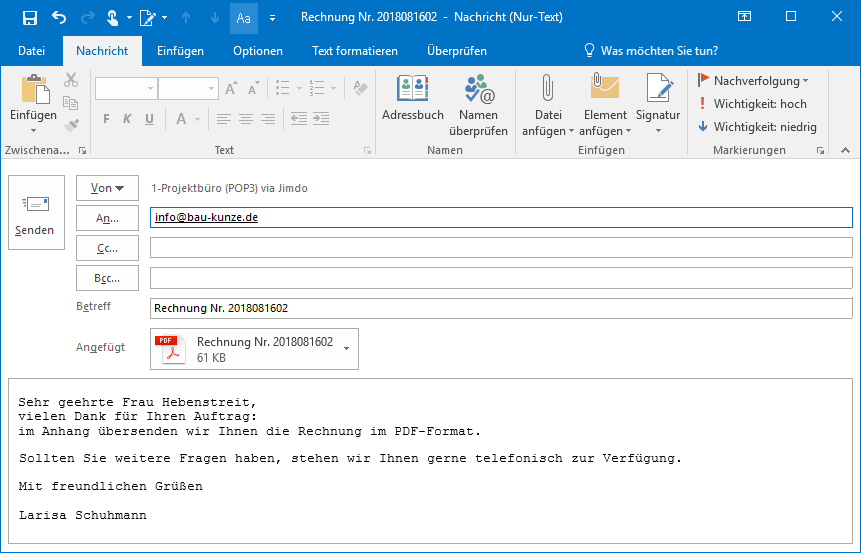Open Customize Quick Access Toolbar menu

pos(272,18)
